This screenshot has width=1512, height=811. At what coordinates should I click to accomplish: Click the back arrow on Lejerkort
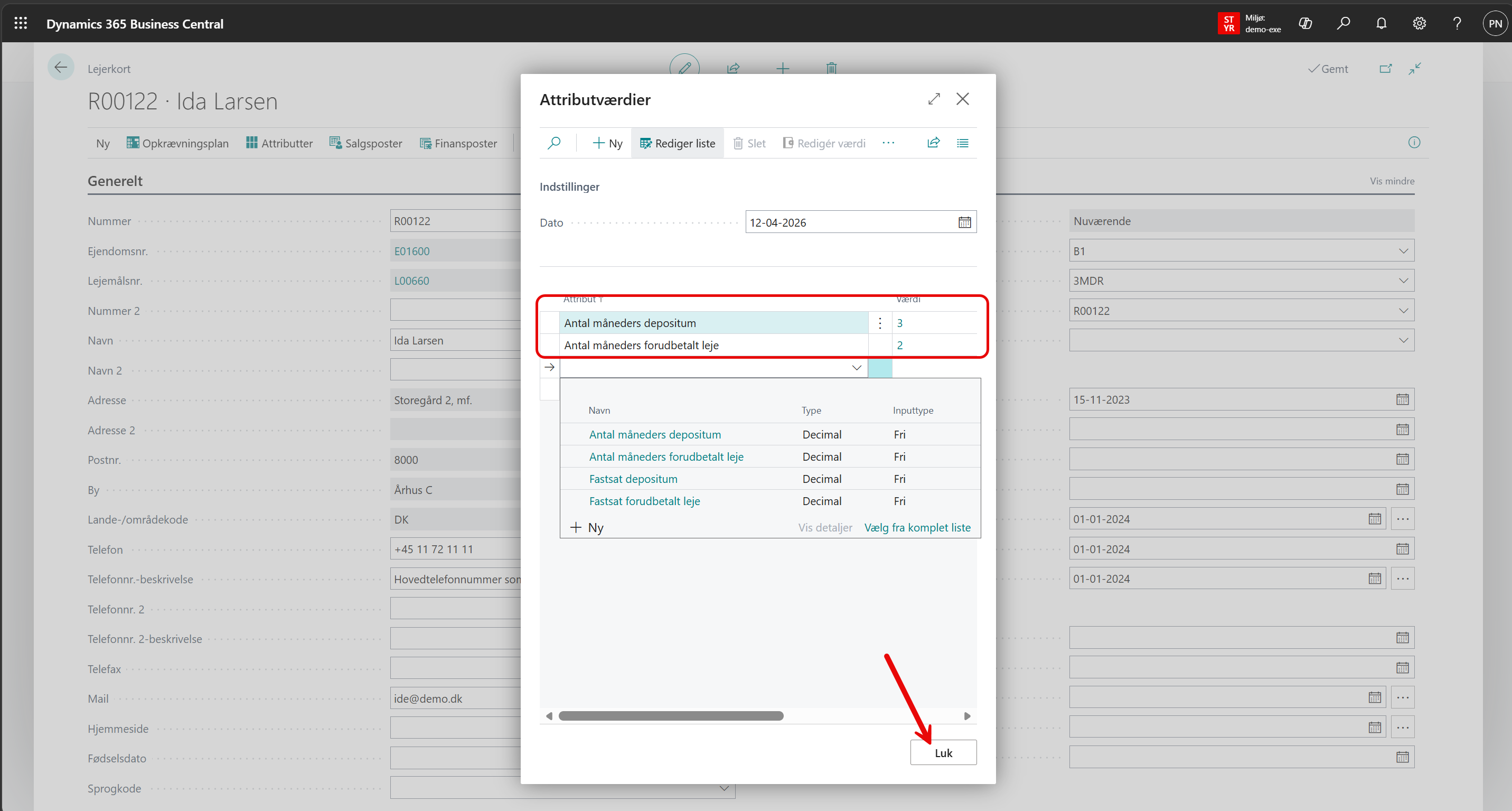[60, 68]
